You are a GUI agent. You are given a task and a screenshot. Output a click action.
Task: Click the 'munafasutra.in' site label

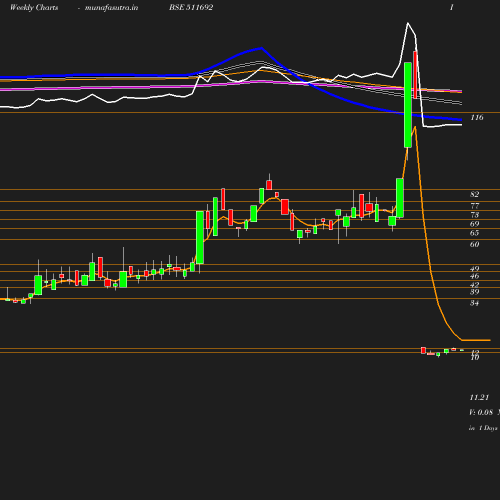[111, 7]
